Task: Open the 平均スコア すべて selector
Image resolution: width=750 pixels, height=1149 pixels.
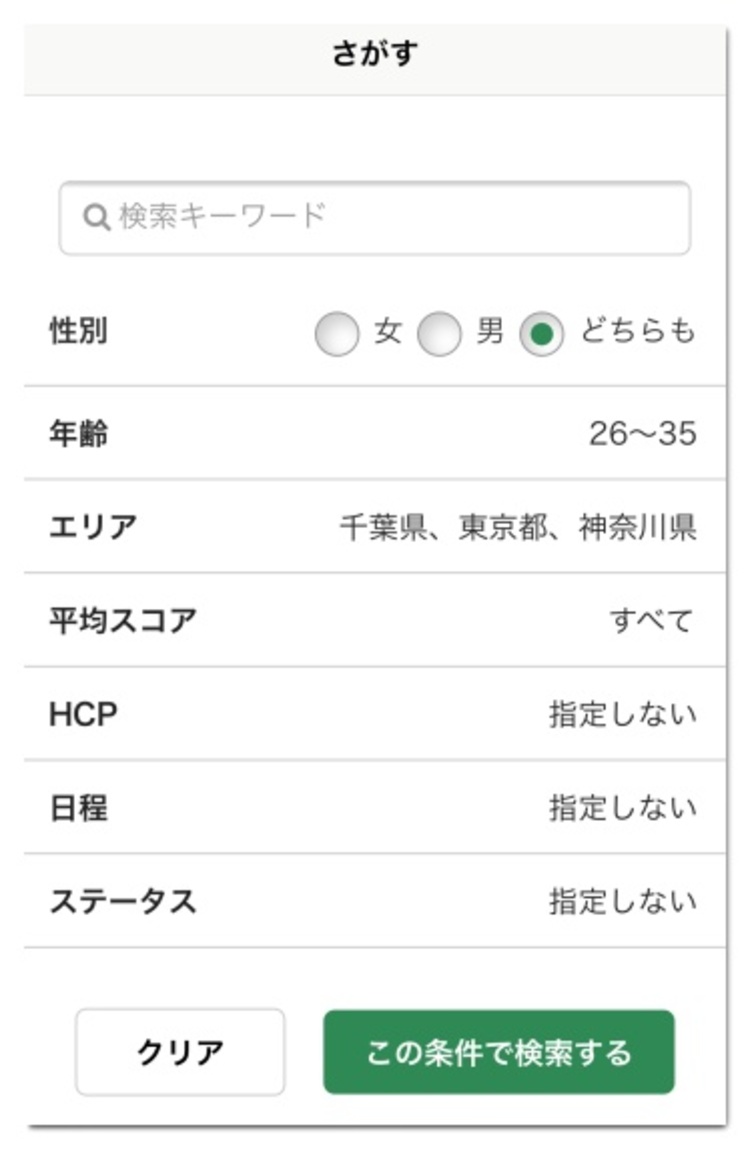Action: (375, 621)
